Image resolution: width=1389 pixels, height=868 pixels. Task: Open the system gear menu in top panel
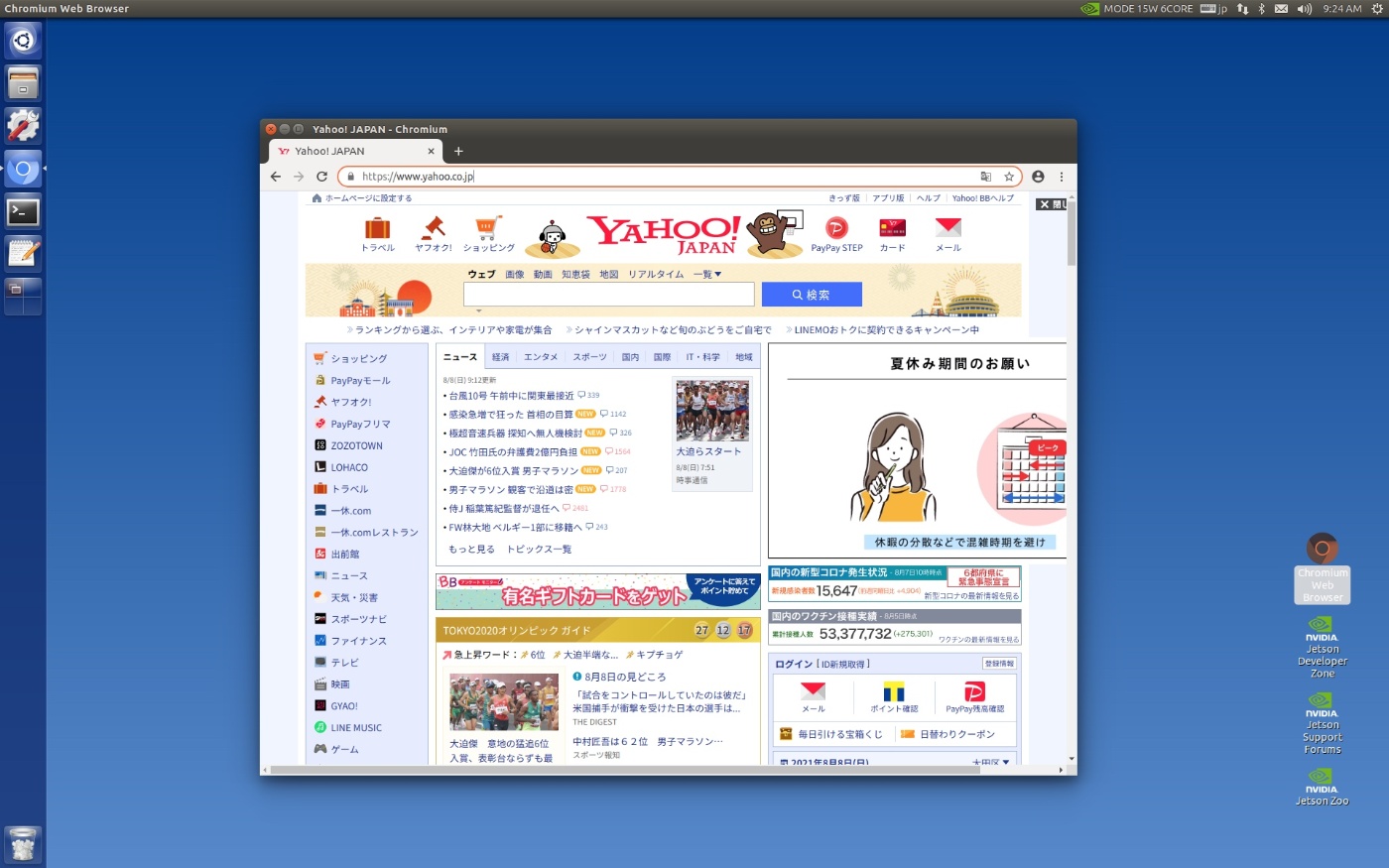pyautogui.click(x=1377, y=9)
